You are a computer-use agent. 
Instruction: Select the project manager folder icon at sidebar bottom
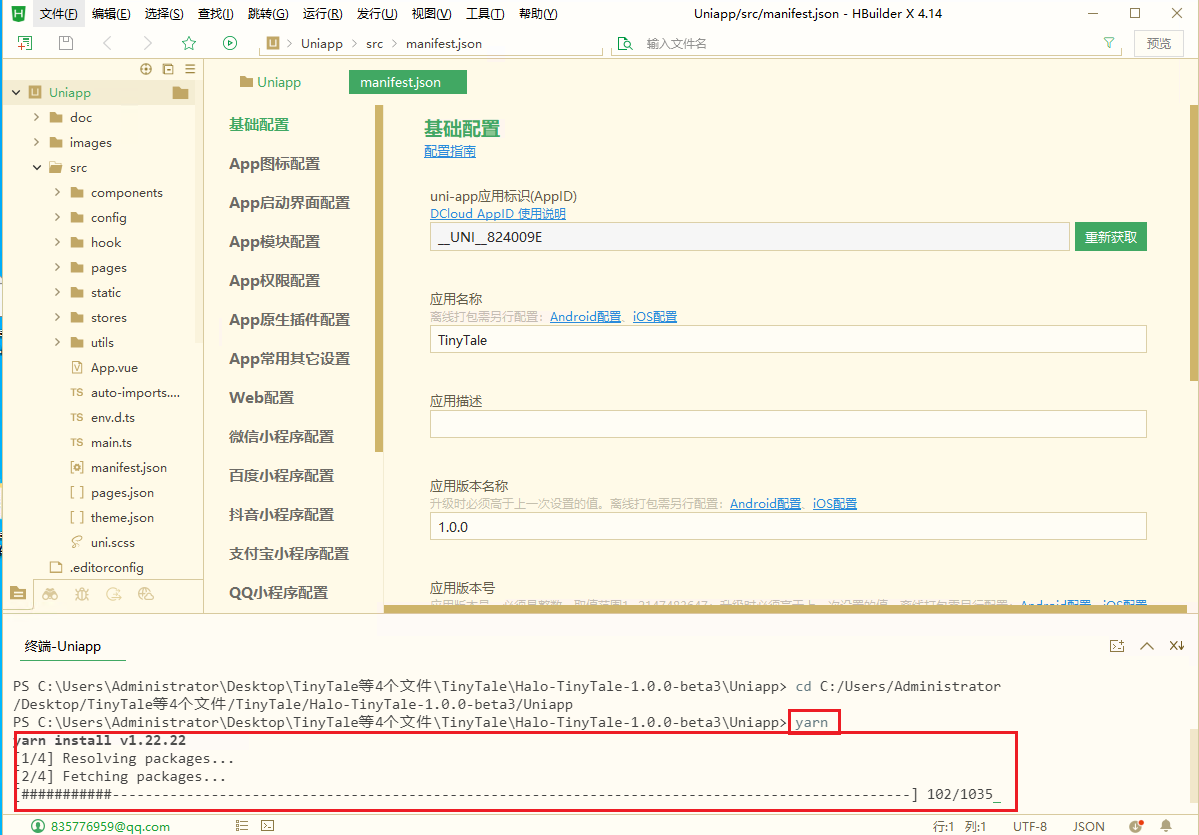[18, 594]
